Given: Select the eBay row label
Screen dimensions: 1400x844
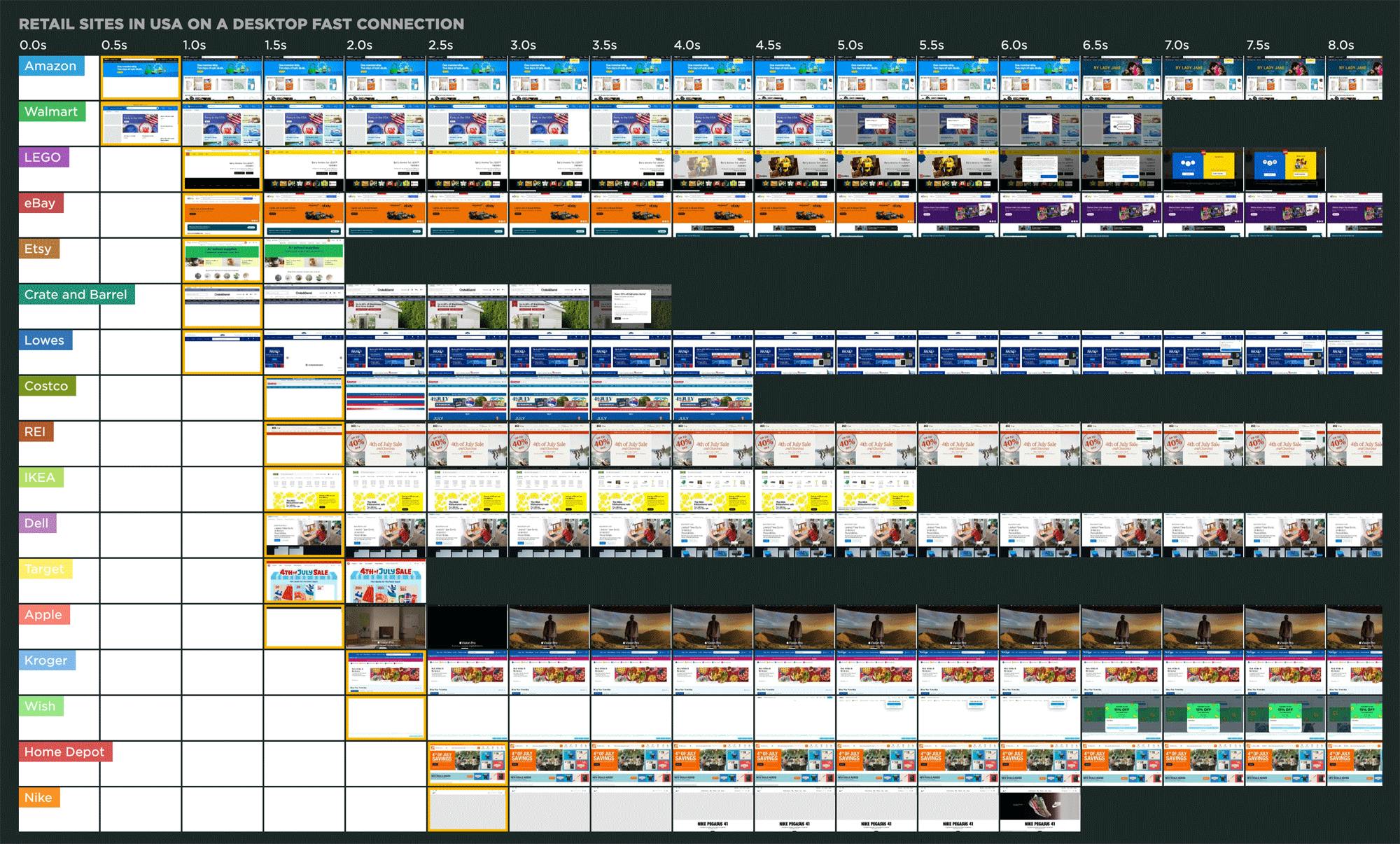Looking at the screenshot, I should pos(40,204).
